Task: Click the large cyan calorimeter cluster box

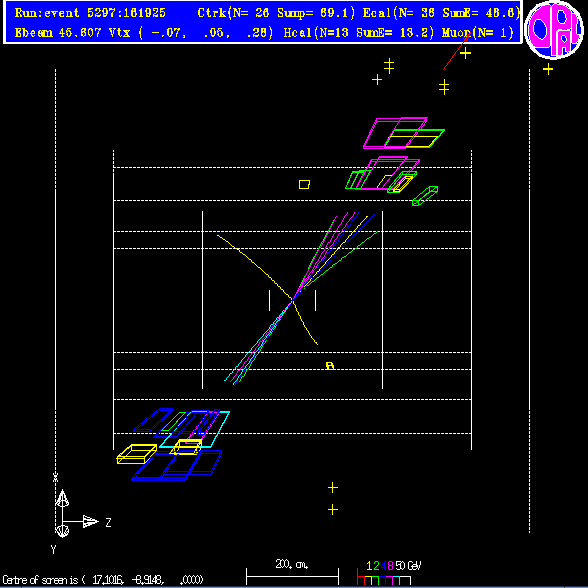Action: [x=194, y=429]
